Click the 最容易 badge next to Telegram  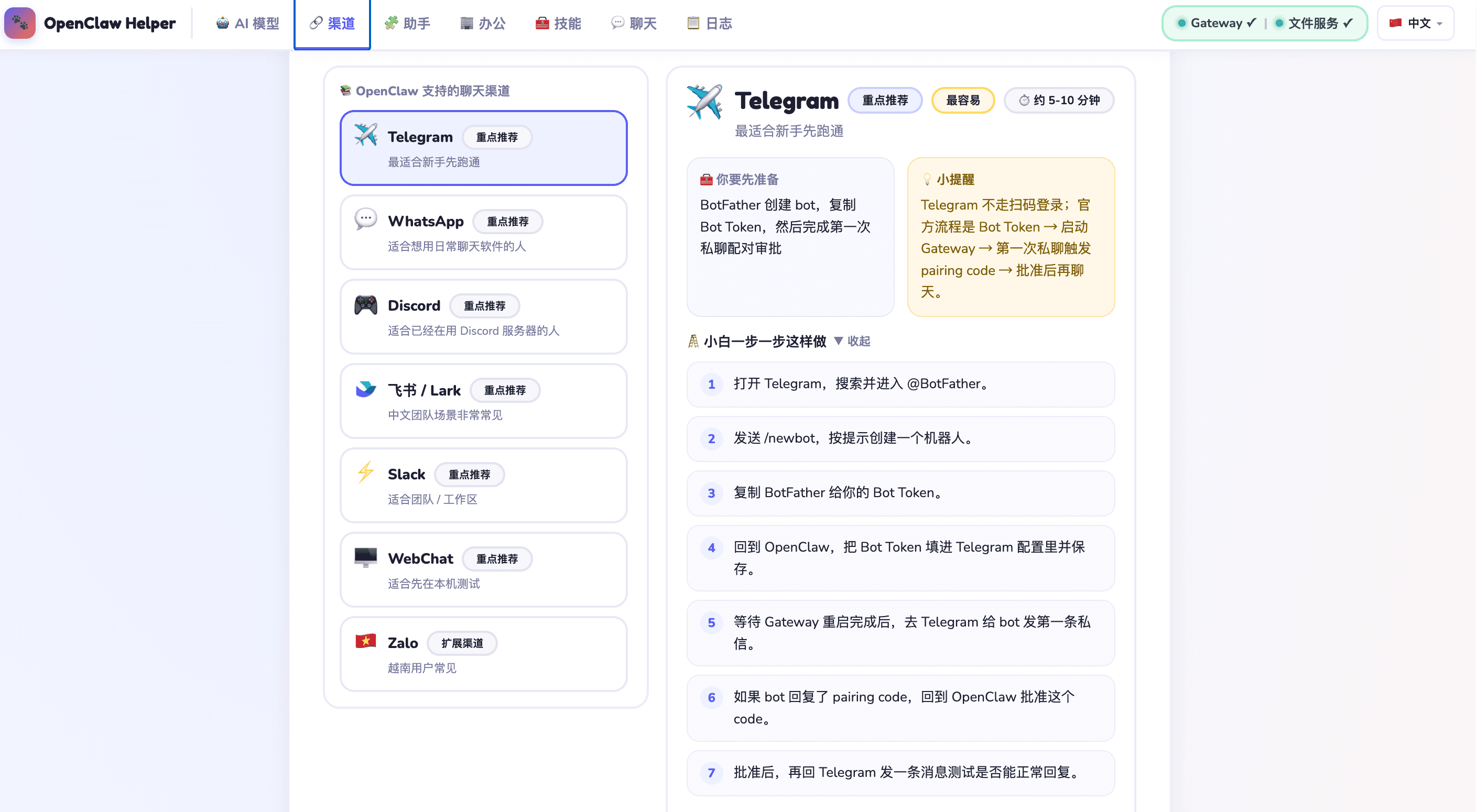tap(963, 100)
